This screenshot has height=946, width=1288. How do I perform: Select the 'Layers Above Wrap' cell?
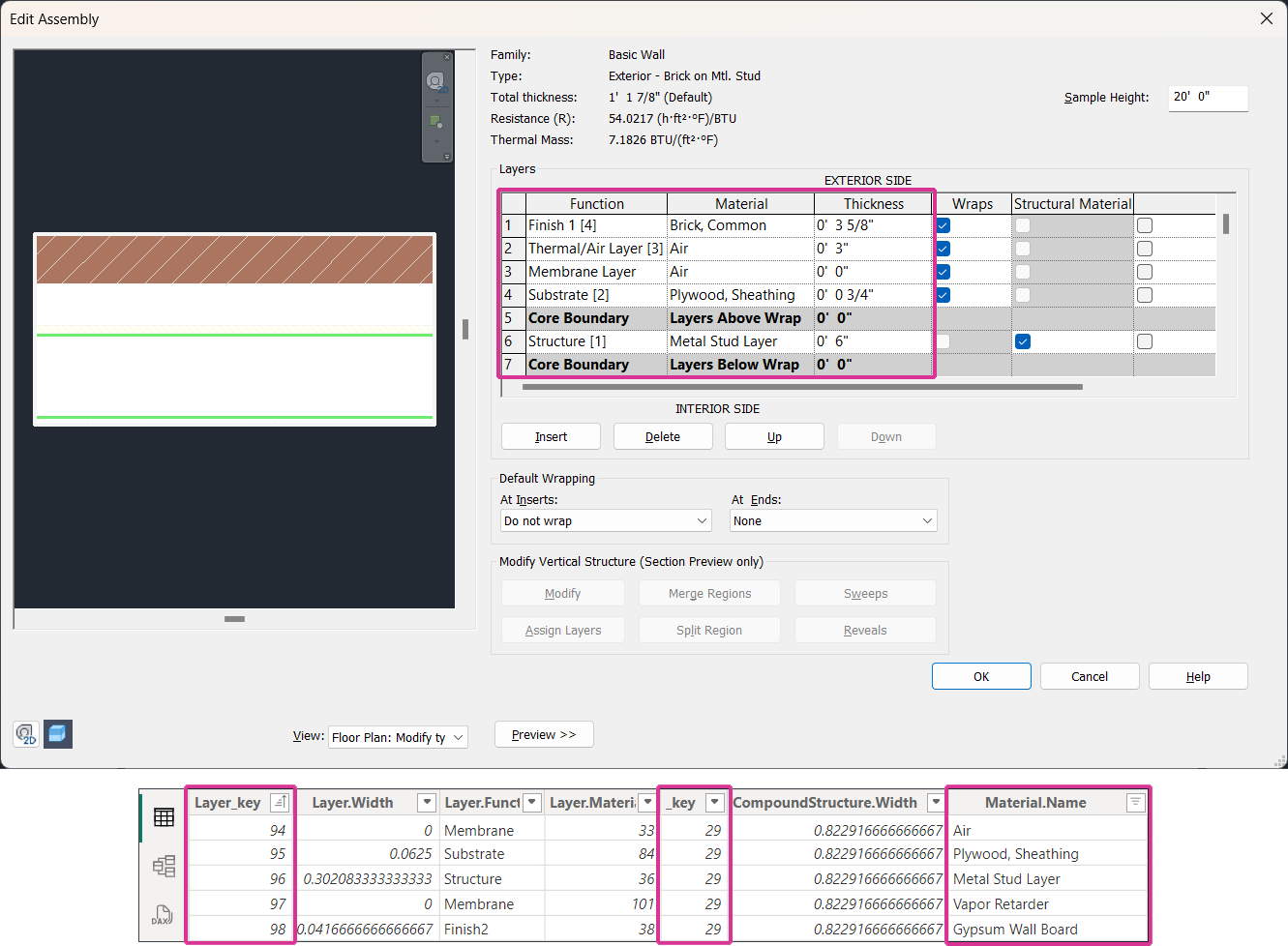coord(740,318)
